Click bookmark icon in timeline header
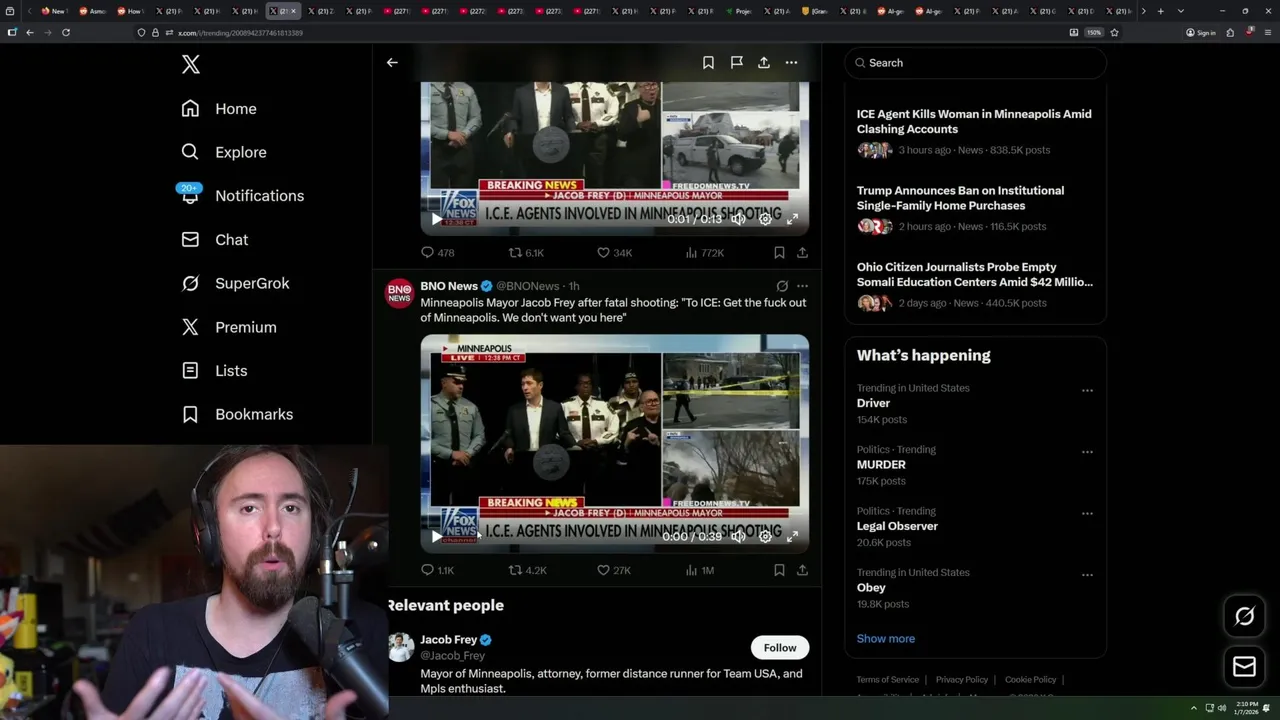This screenshot has width=1280, height=720. pos(708,62)
